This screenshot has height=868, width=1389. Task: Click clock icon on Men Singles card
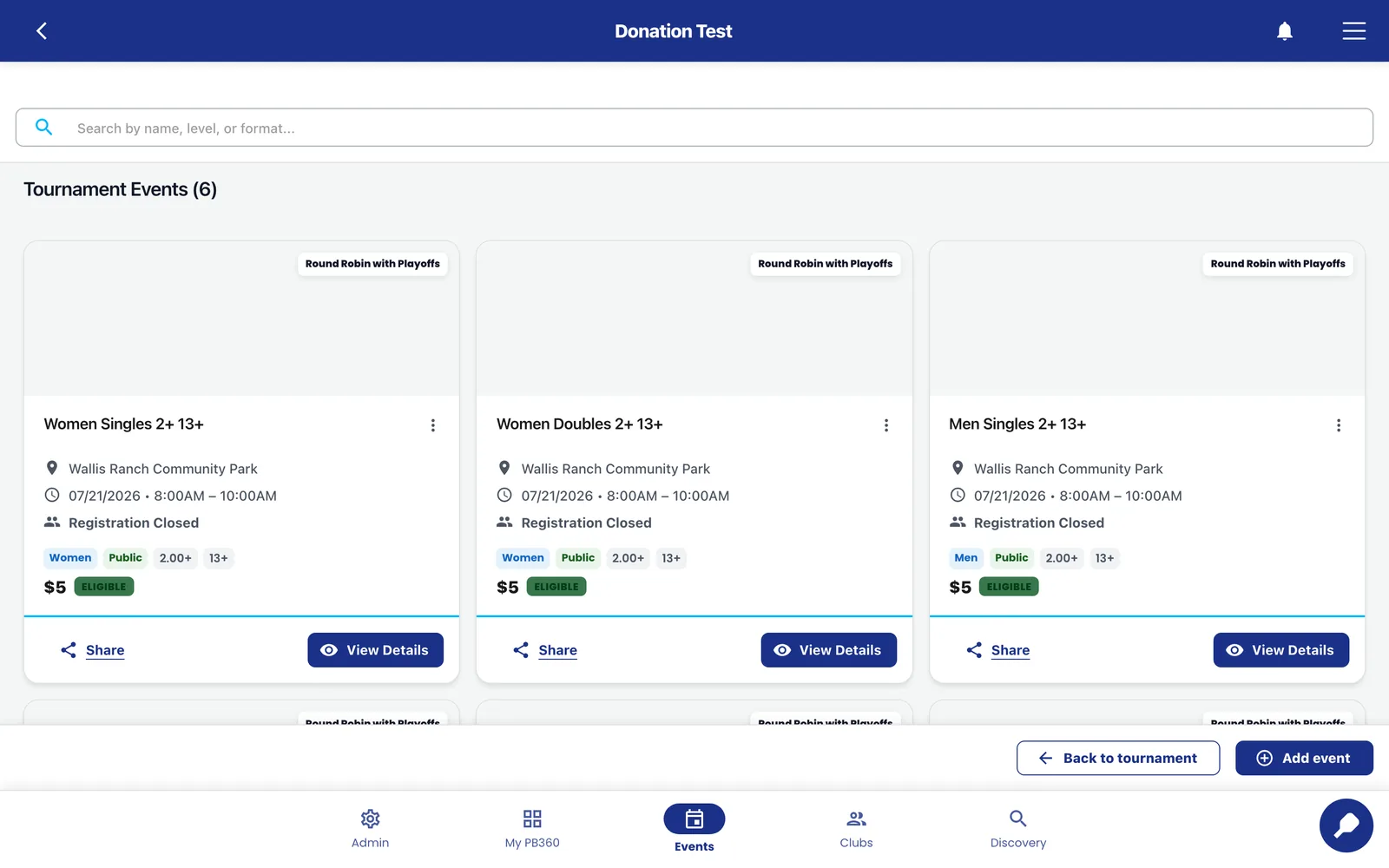[958, 495]
